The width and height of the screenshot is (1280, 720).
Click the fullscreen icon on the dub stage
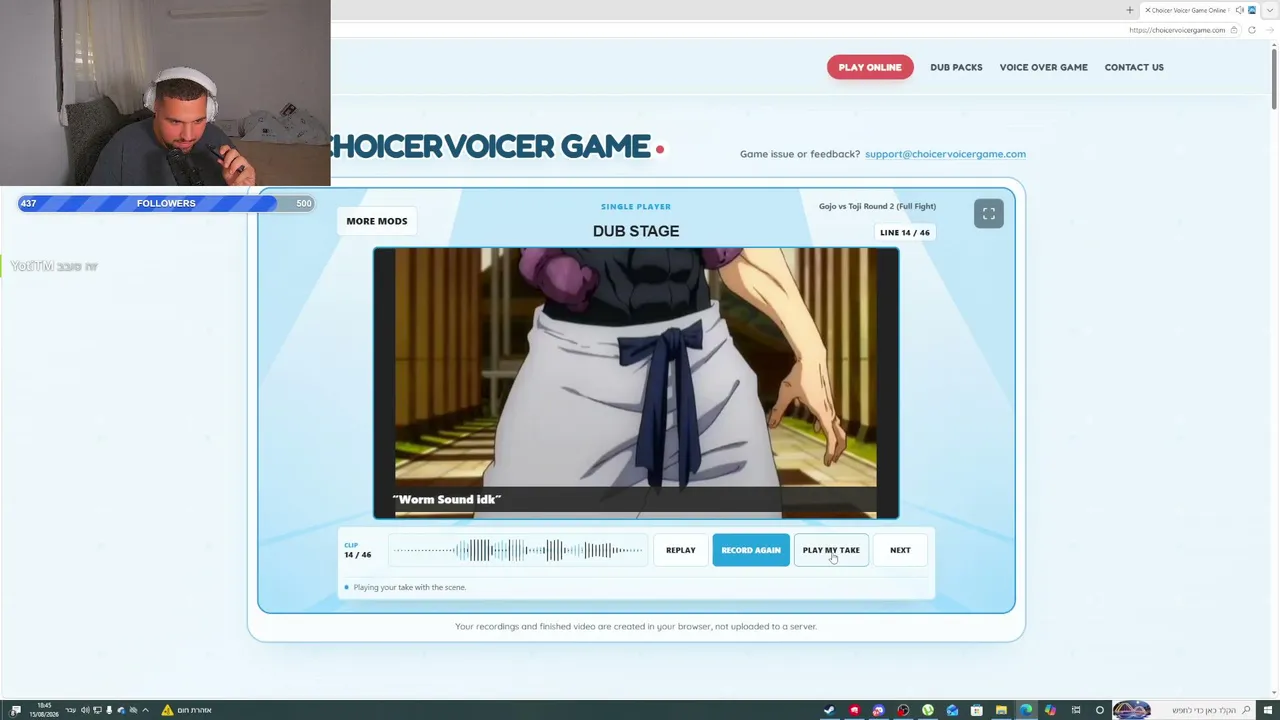click(x=988, y=214)
